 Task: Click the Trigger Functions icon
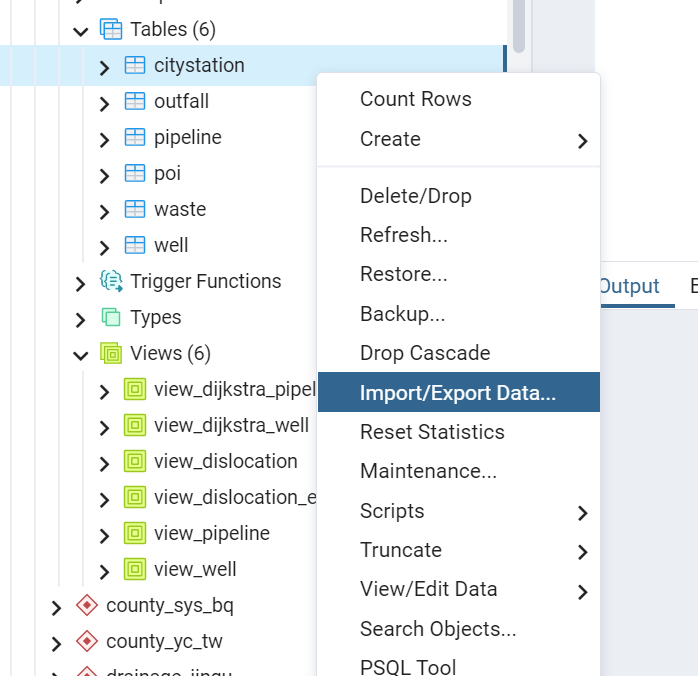[111, 282]
